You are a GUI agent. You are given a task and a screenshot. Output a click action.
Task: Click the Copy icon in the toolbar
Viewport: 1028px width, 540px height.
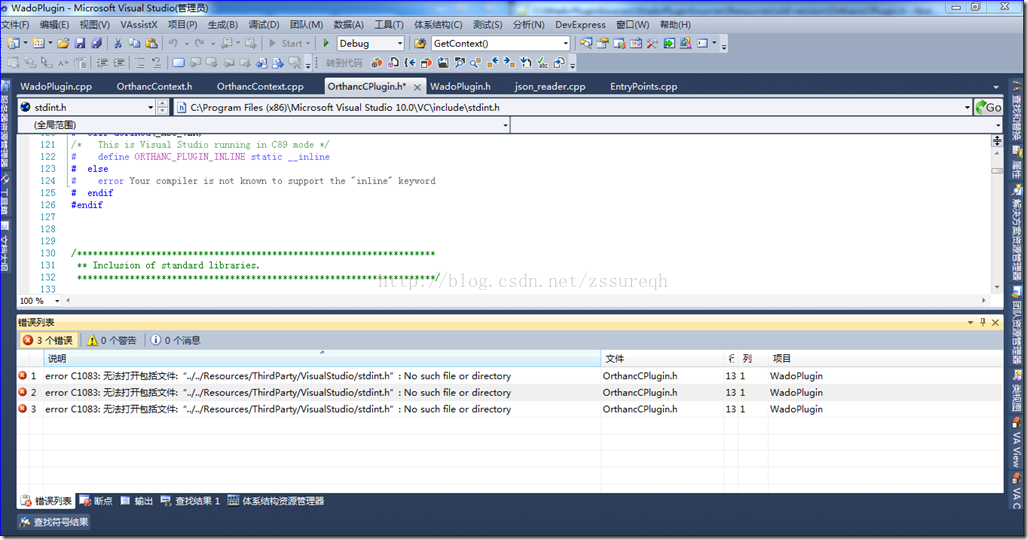[x=134, y=43]
